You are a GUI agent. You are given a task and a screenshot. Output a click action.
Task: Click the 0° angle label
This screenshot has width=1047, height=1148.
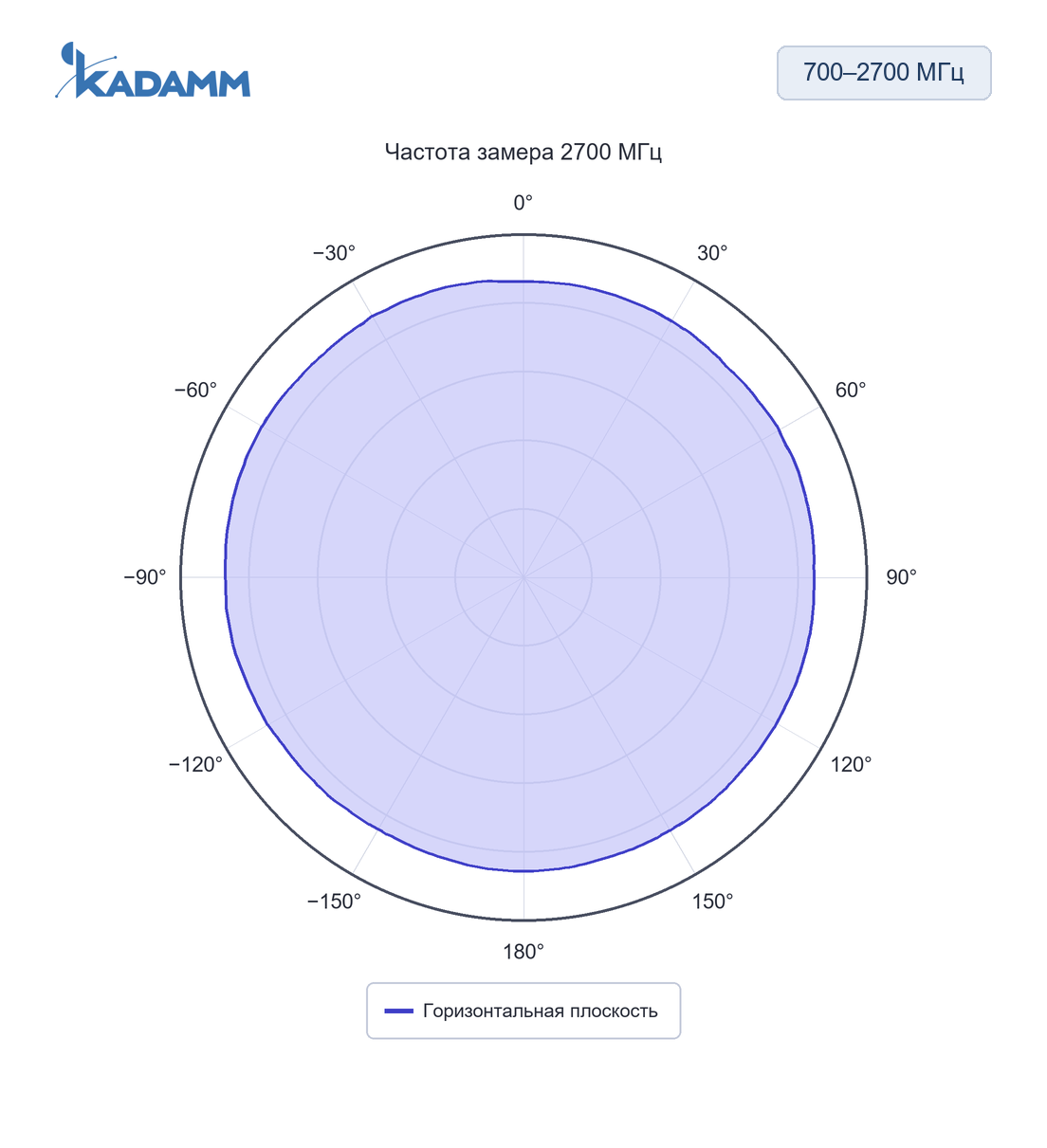(x=523, y=203)
